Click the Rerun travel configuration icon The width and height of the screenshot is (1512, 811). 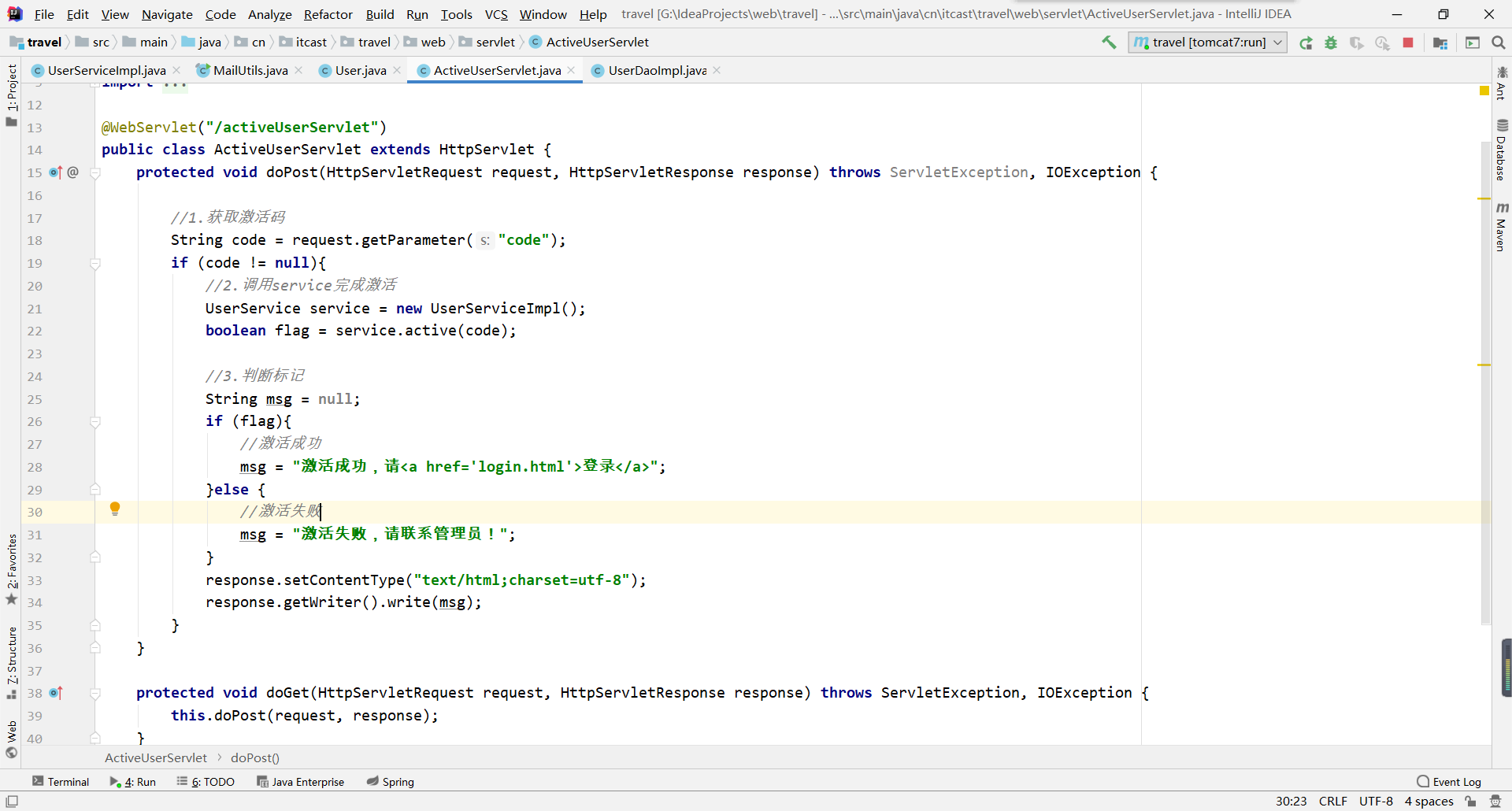tap(1306, 43)
